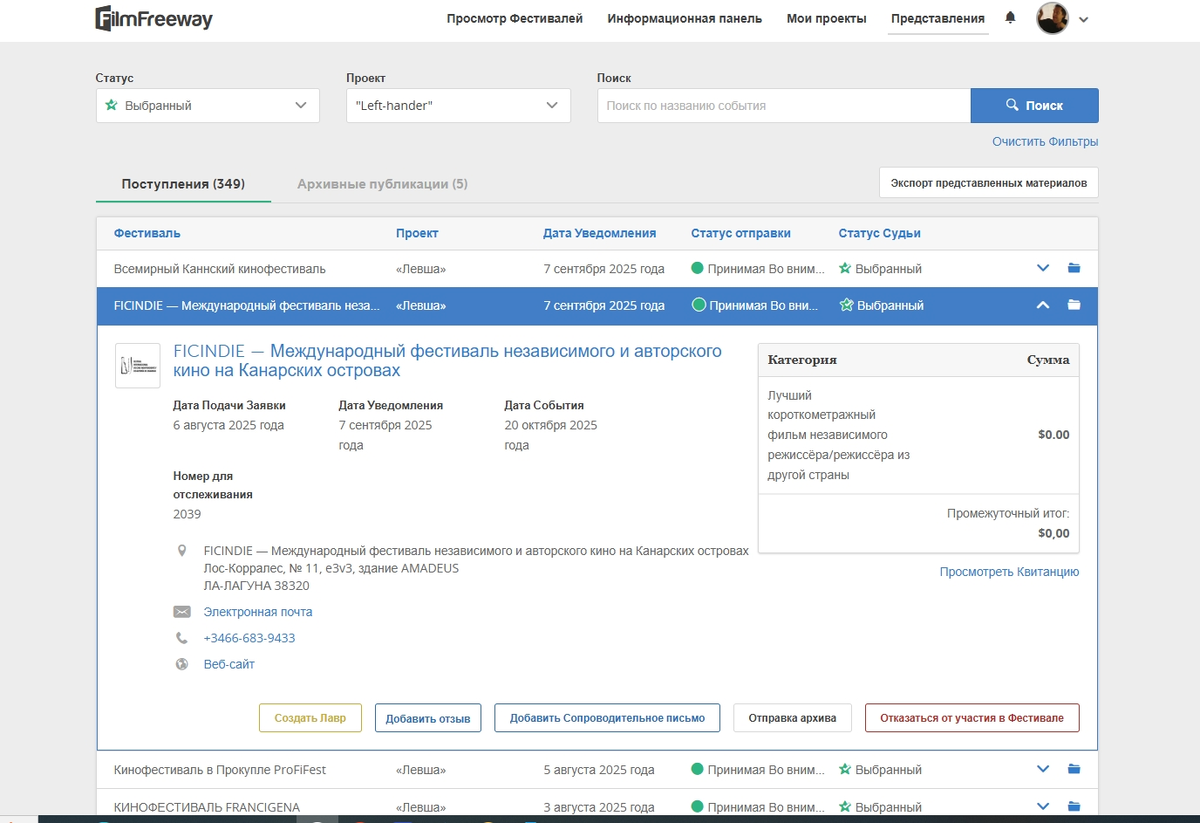Click the user profile avatar
The width and height of the screenshot is (1200, 823).
pyautogui.click(x=1052, y=18)
